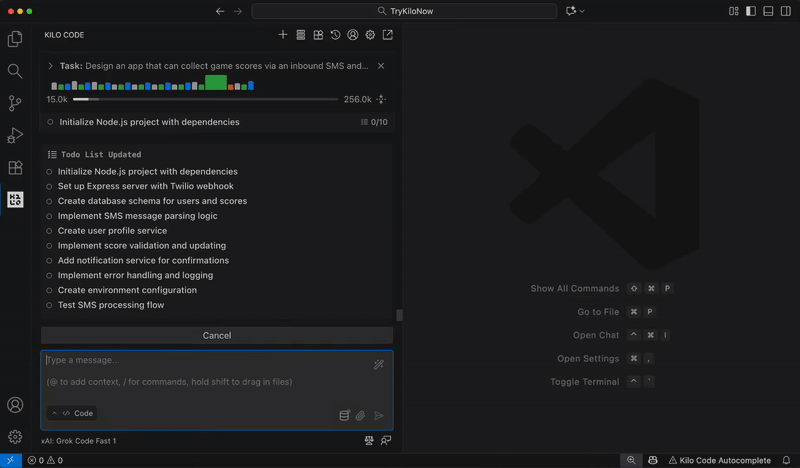Toggle 'Implement score validation and updating' todo
The height and width of the screenshot is (468, 800).
pos(49,245)
